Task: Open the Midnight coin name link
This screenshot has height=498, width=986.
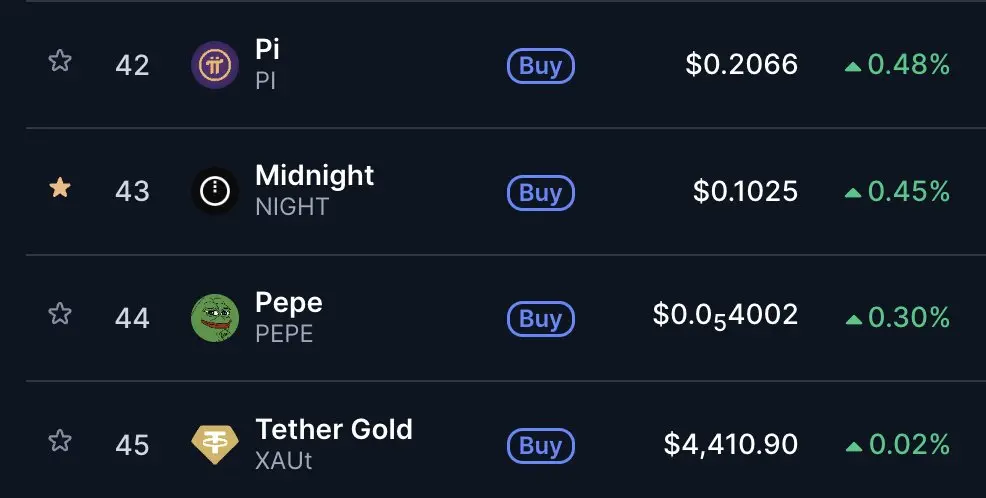Action: click(314, 176)
